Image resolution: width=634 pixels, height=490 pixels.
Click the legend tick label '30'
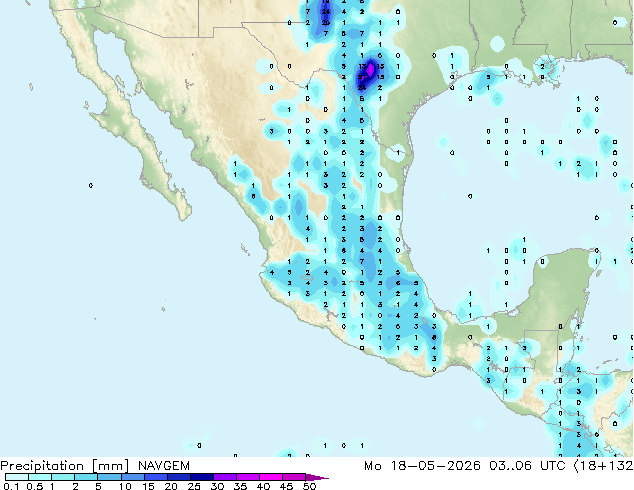click(x=217, y=486)
